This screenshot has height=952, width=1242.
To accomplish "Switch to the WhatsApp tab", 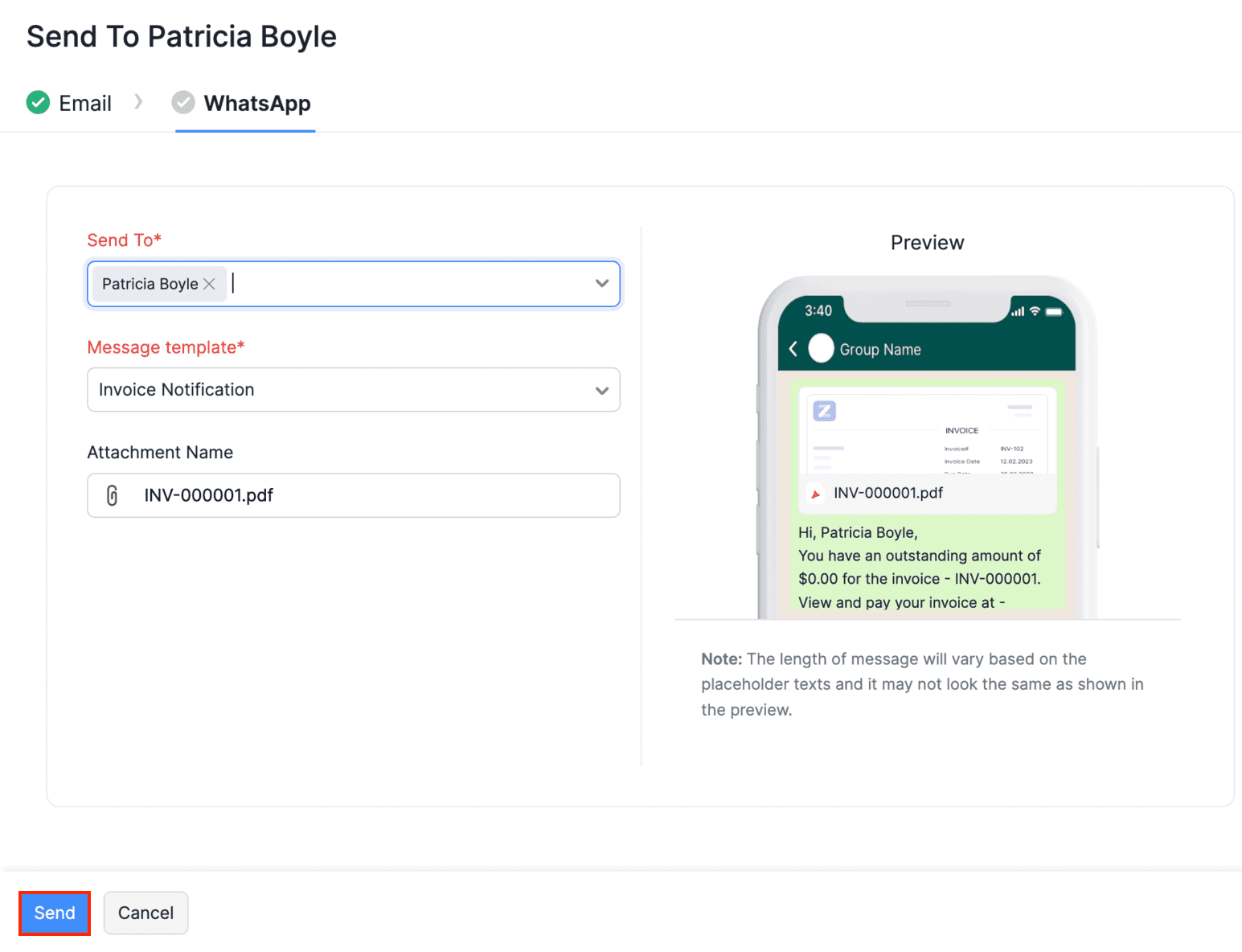I will (257, 103).
